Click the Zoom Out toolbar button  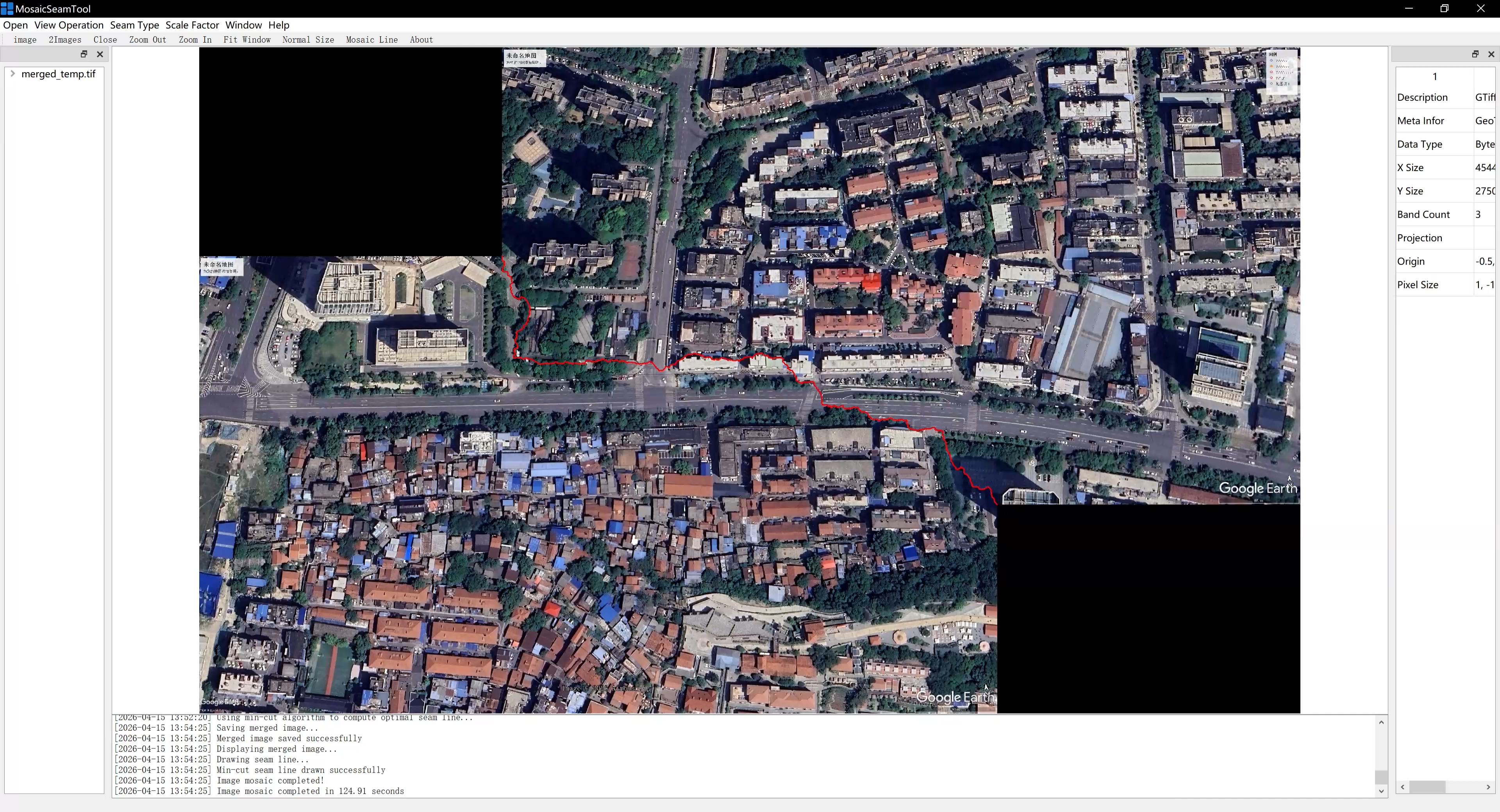point(148,40)
